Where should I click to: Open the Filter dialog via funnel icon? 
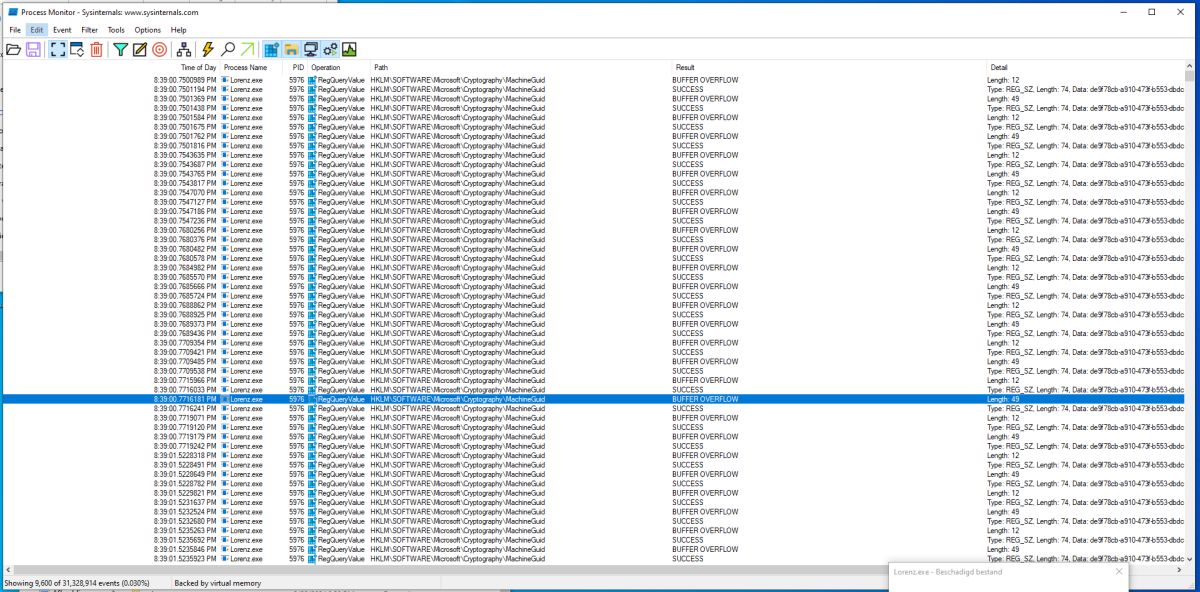click(x=121, y=49)
